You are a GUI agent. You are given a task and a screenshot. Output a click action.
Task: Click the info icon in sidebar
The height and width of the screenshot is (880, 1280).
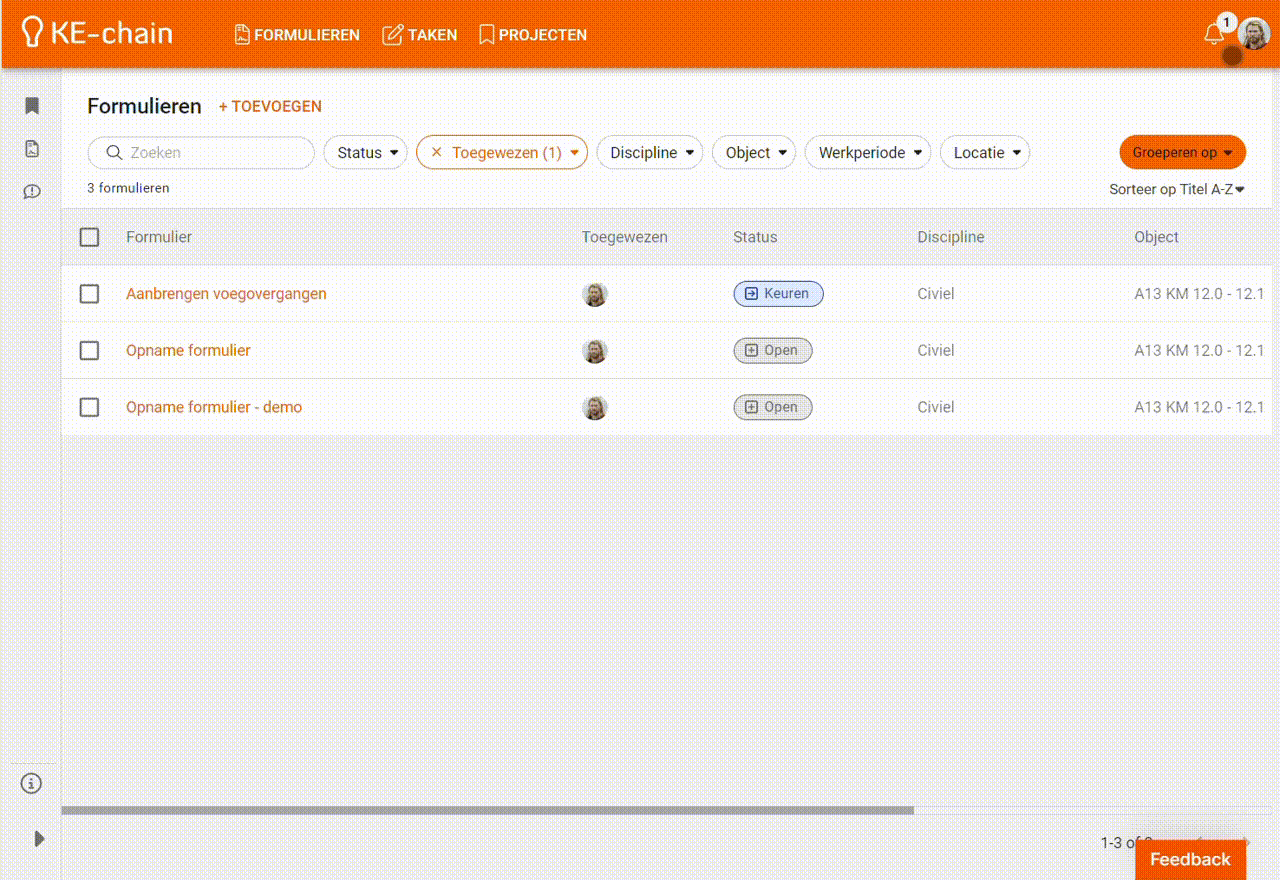tap(32, 783)
